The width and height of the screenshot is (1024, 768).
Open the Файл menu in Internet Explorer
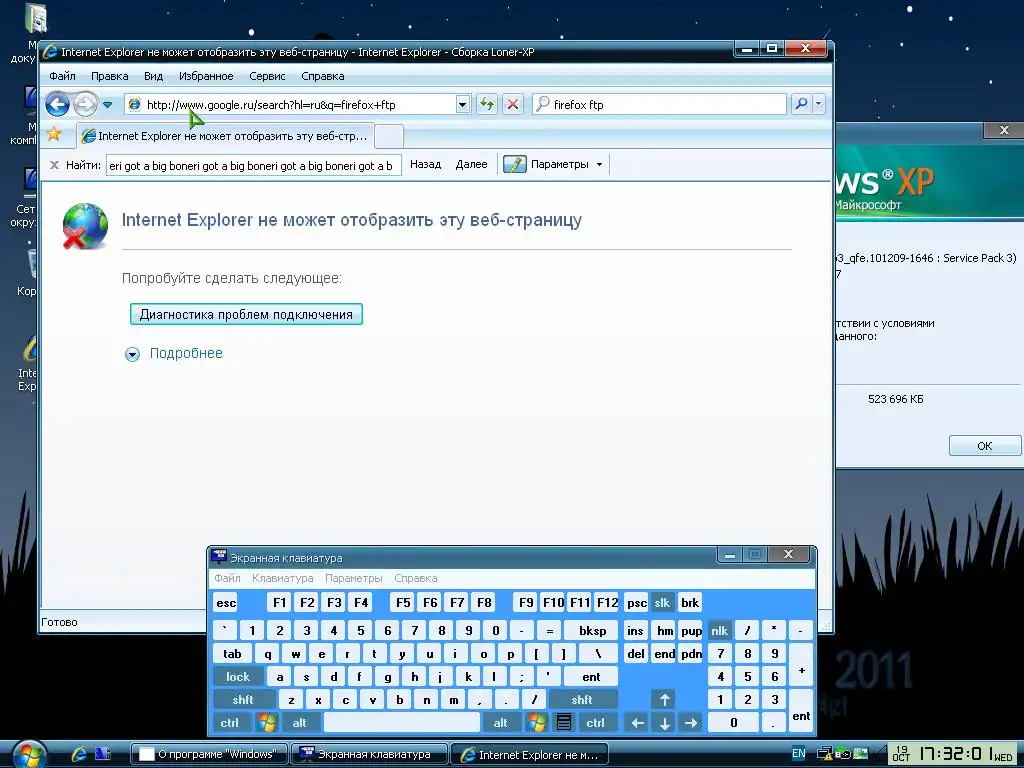point(62,76)
